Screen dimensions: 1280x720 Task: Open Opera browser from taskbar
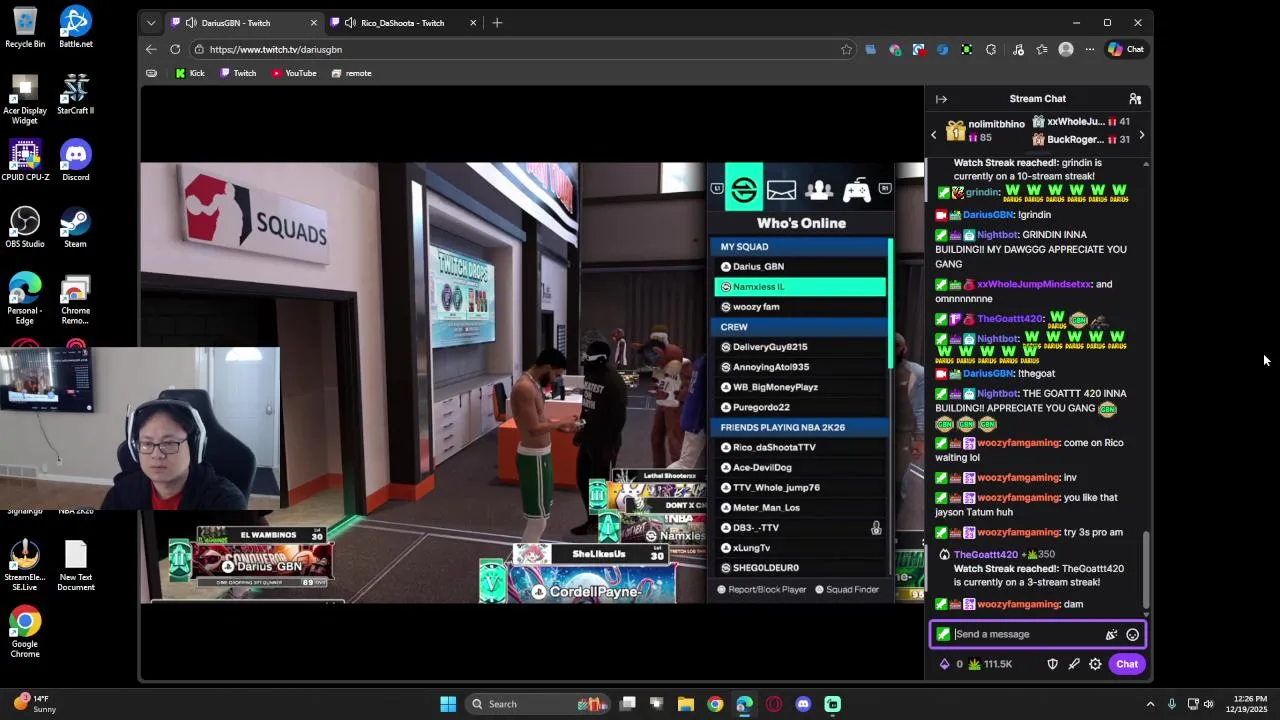[774, 704]
